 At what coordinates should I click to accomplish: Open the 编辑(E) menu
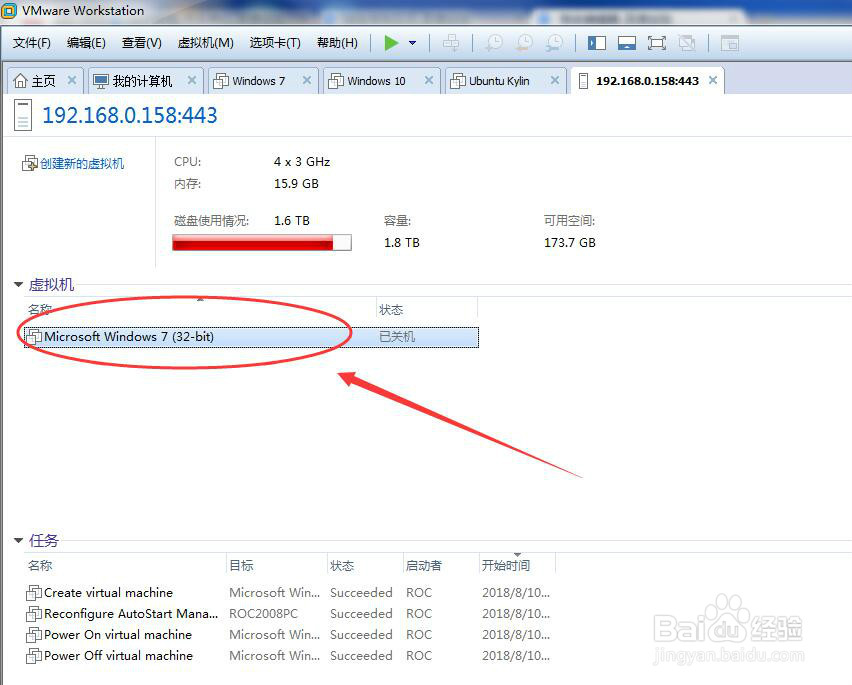coord(86,43)
